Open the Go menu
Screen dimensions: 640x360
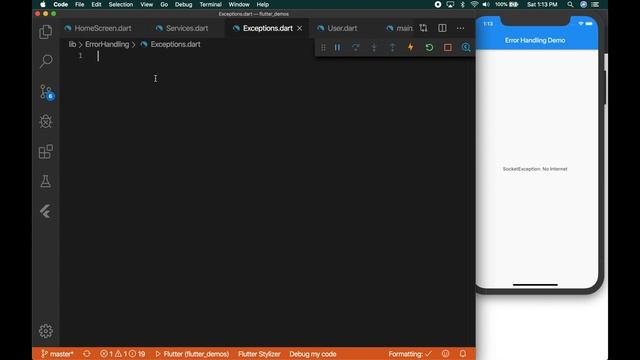click(164, 4)
